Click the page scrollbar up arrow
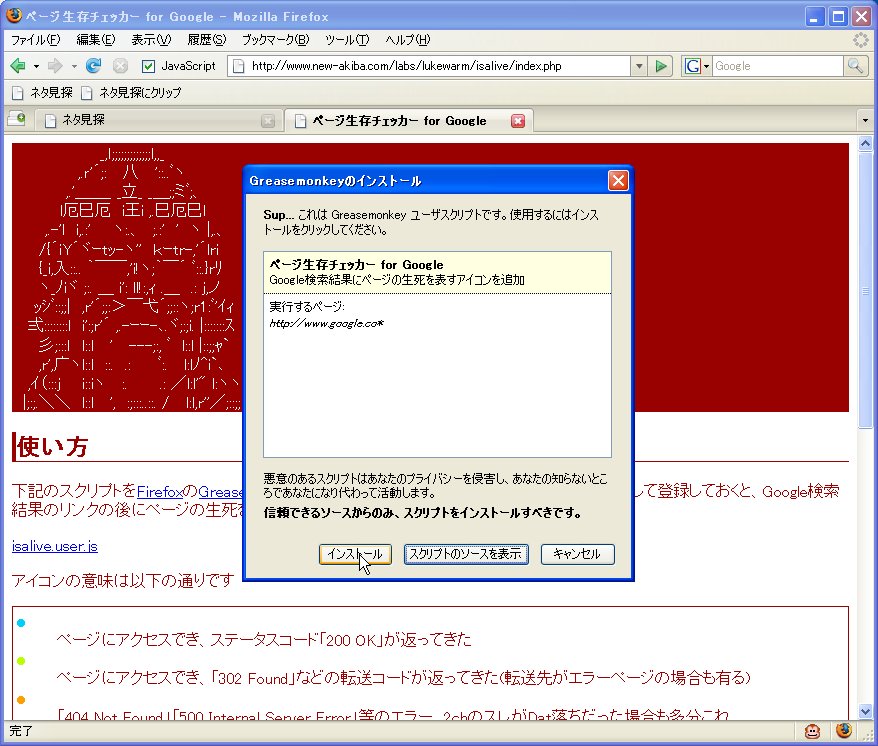878x746 pixels. 865,143
